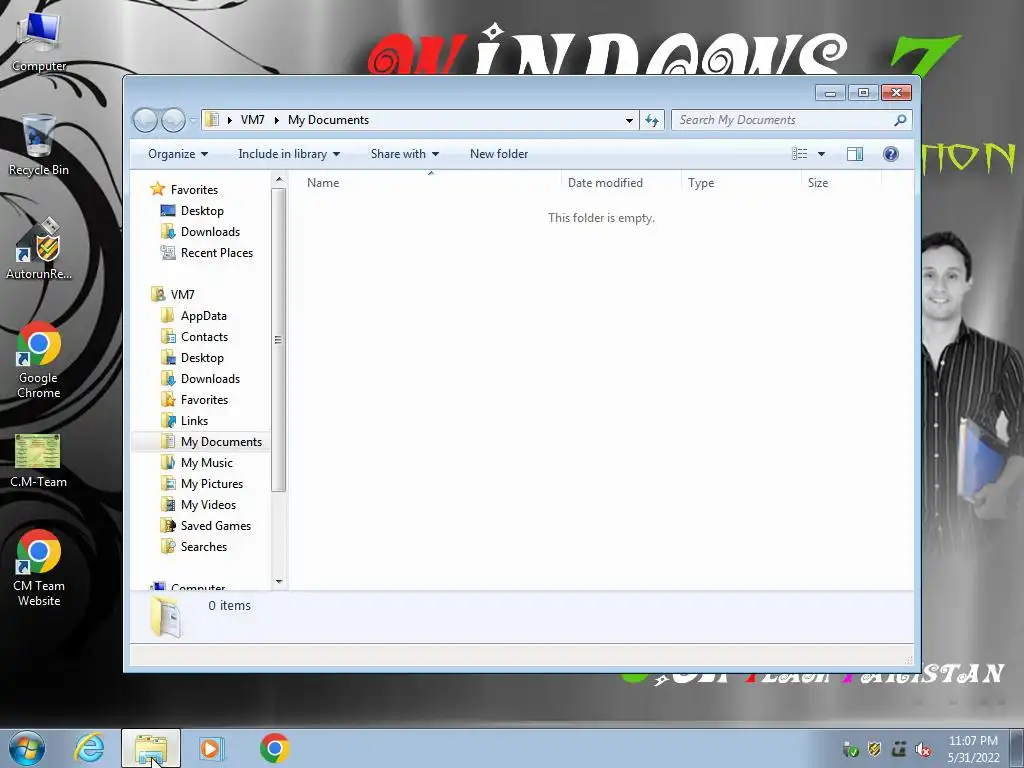Click the folder icon in address bar
This screenshot has height=768, width=1024.
coord(212,120)
